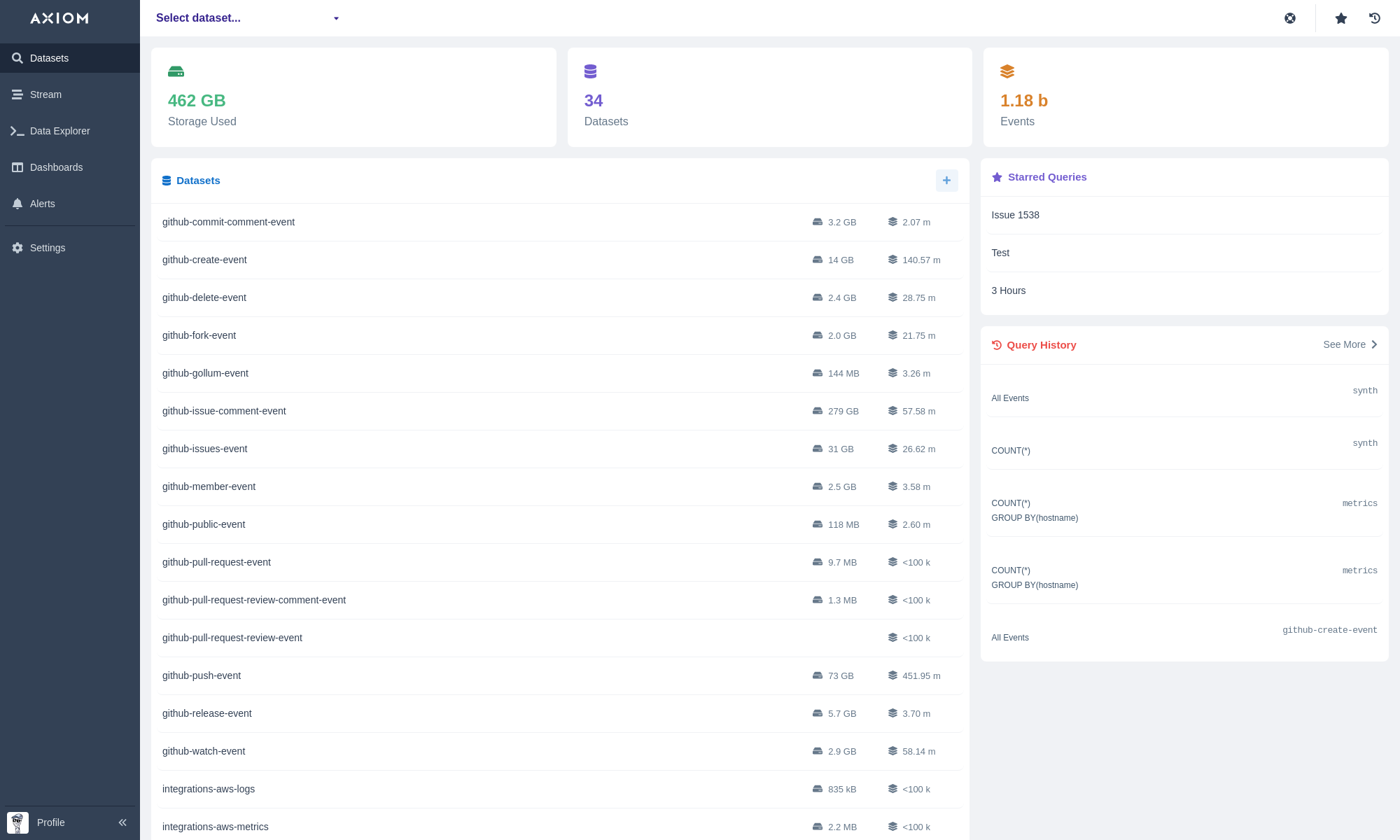Open query history clock icon in header
The height and width of the screenshot is (840, 1400).
pos(1374,18)
